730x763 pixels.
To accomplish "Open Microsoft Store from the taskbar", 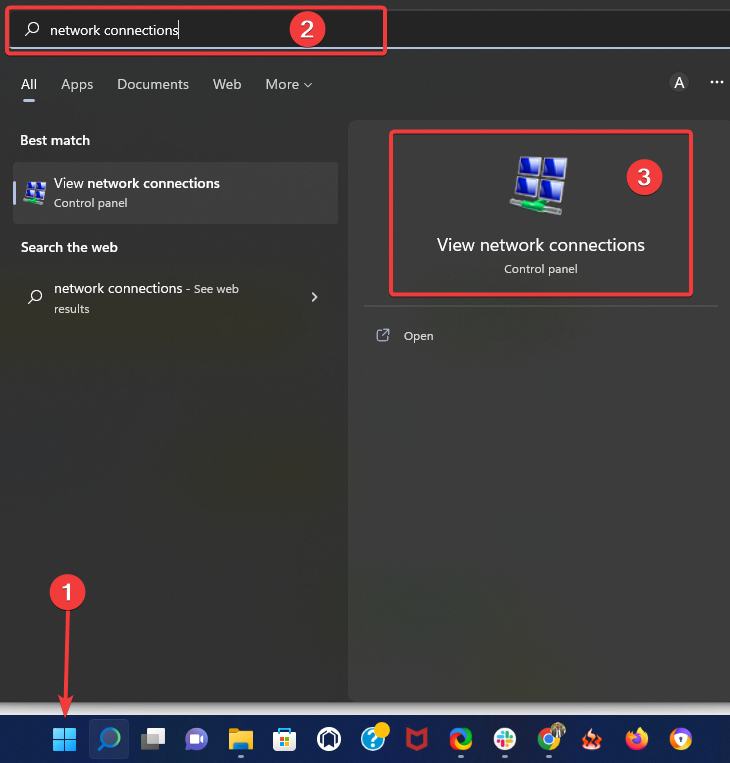I will (285, 740).
